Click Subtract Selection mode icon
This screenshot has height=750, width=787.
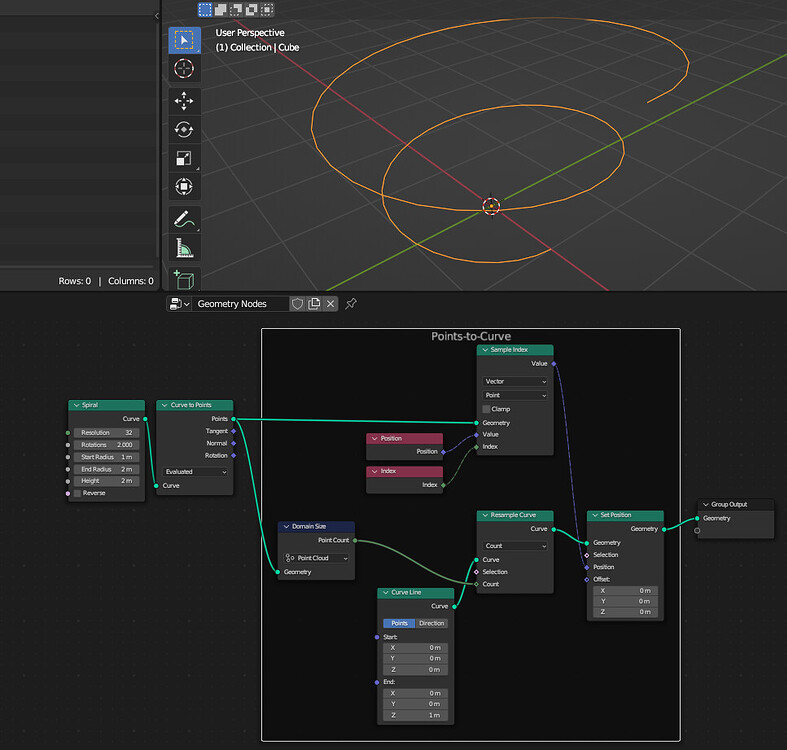(x=236, y=10)
